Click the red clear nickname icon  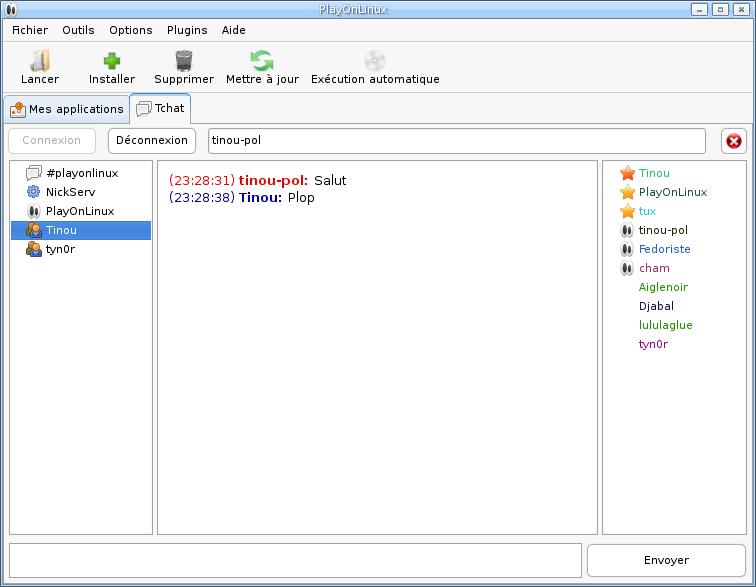point(734,141)
